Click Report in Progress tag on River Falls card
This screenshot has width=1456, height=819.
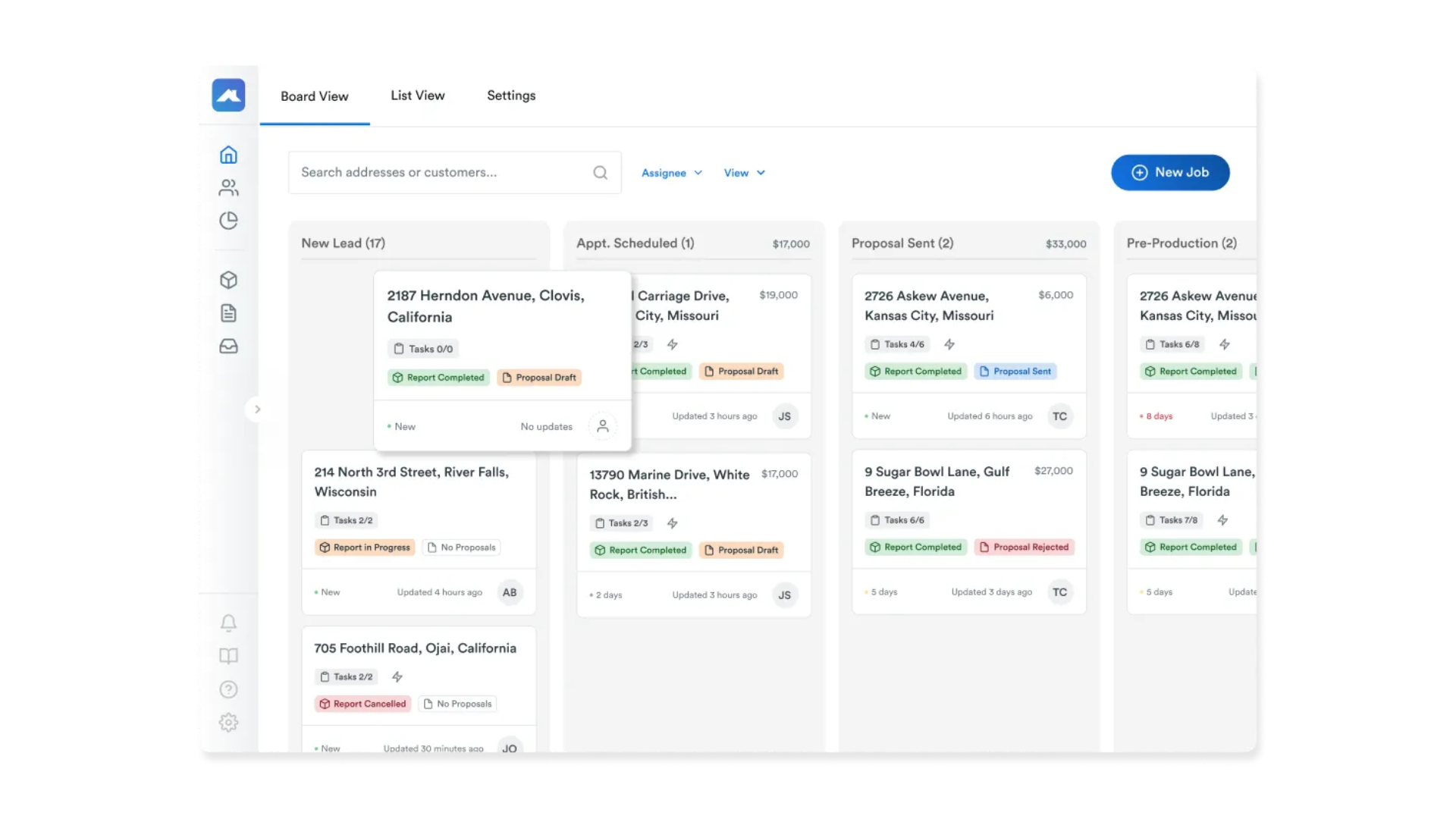[x=365, y=548]
